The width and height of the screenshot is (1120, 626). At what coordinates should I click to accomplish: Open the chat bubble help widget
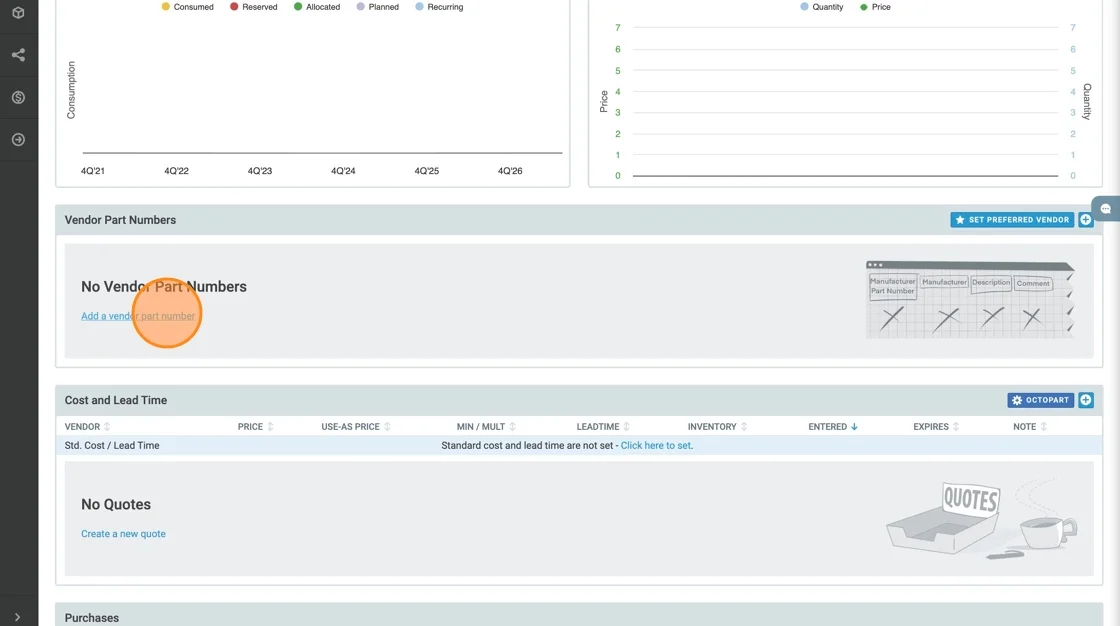[1106, 209]
